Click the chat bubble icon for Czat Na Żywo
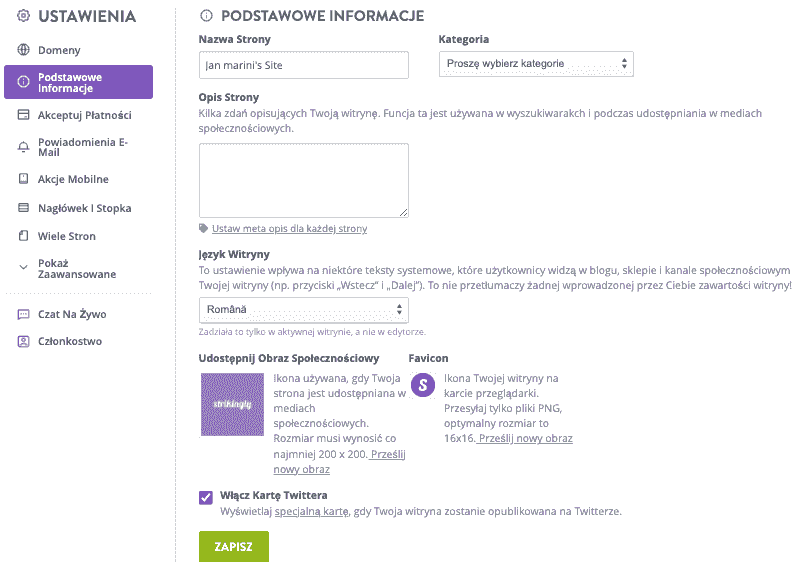This screenshot has width=808, height=562. [23, 314]
